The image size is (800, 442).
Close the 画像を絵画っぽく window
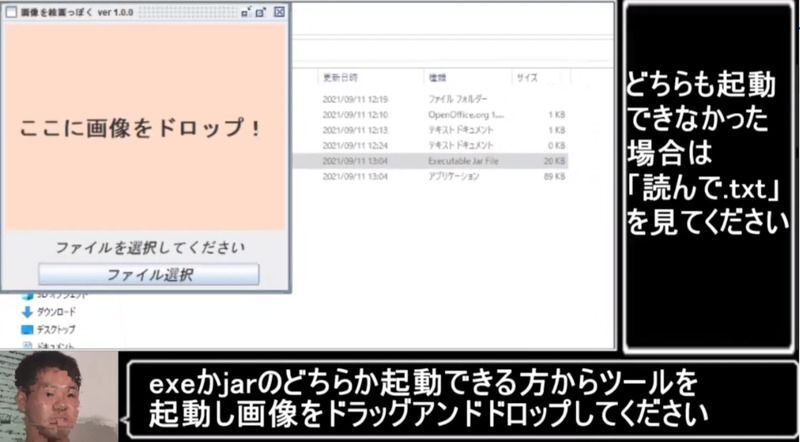click(x=279, y=12)
